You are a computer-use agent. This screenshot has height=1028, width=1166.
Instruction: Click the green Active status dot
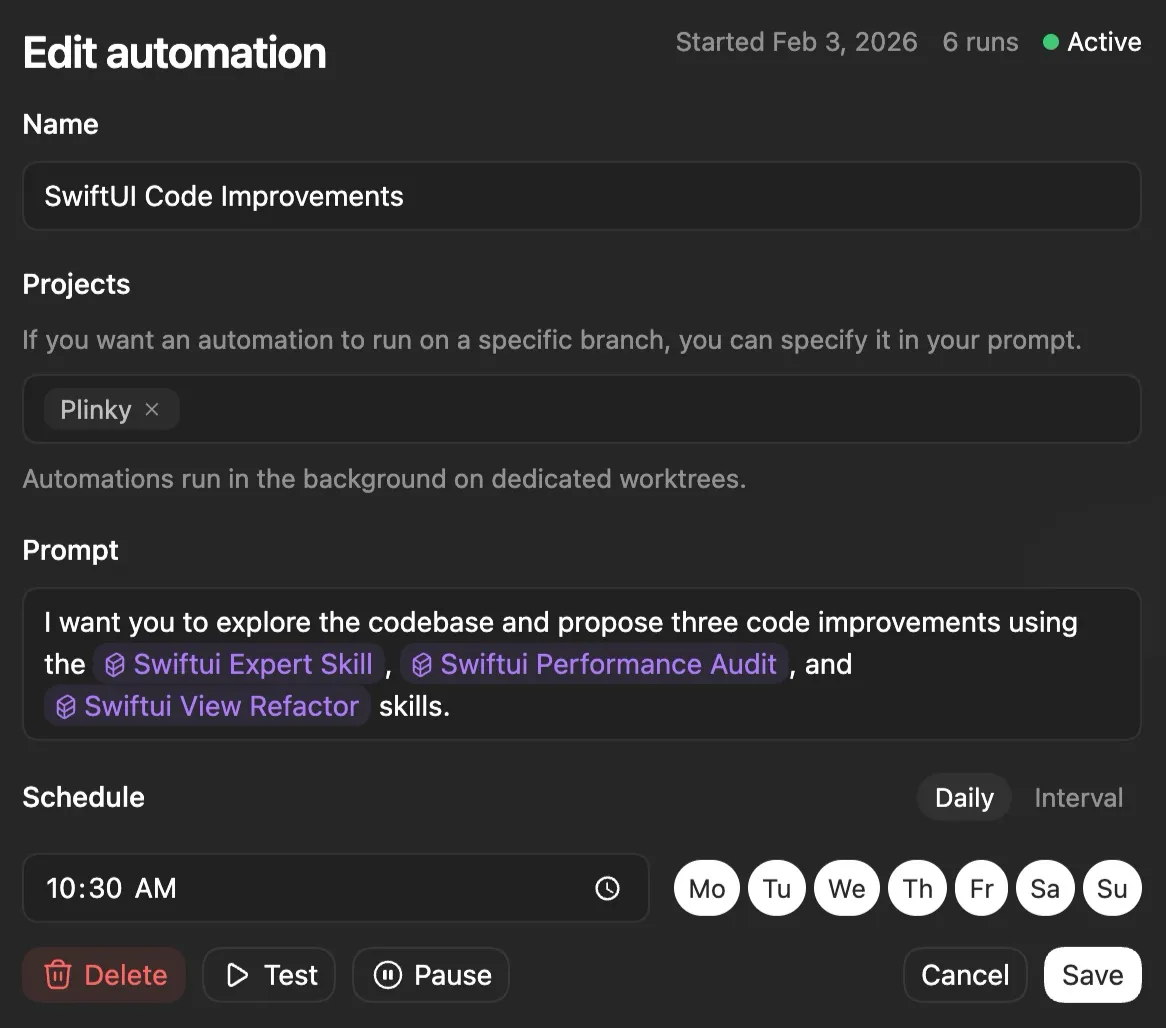pos(1050,42)
